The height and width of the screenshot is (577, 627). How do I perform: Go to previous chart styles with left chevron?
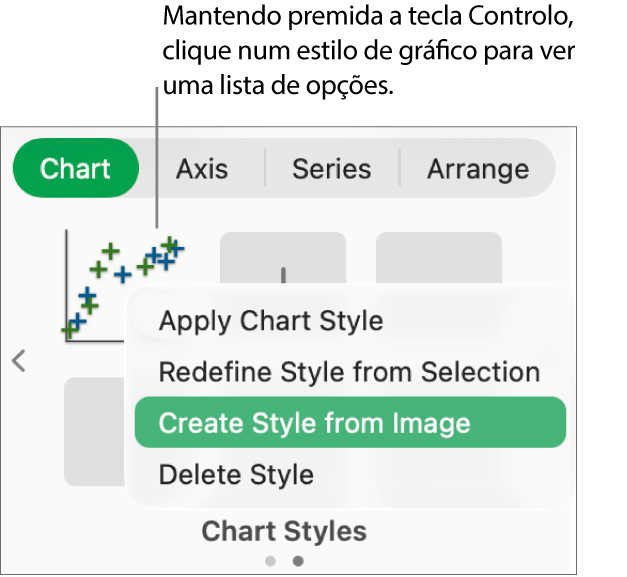pos(19,361)
